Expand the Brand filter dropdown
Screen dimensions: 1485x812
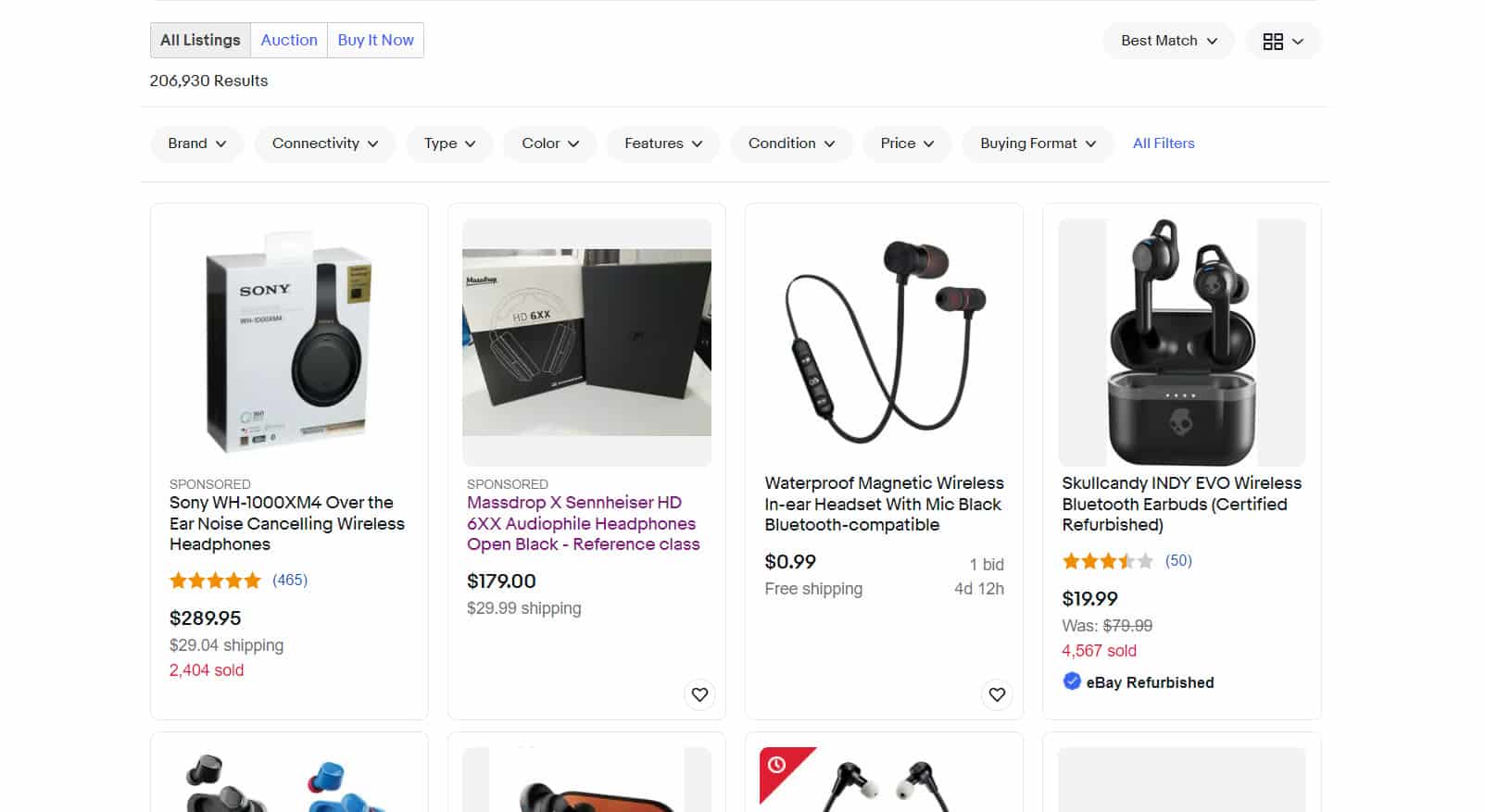(196, 144)
